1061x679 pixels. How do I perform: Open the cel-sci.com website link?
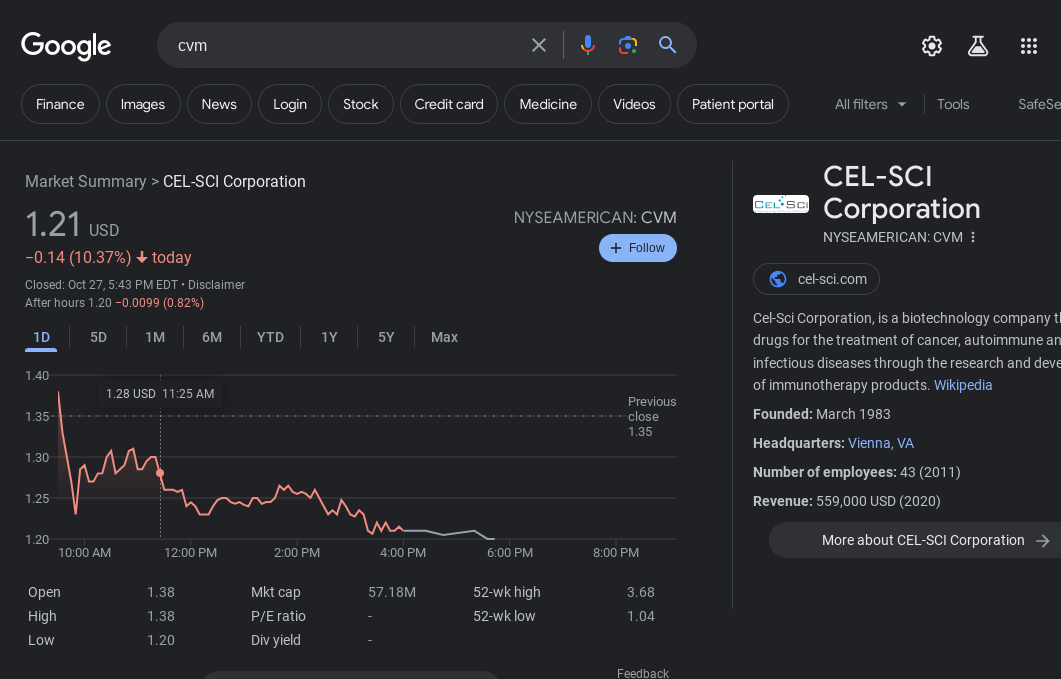click(x=816, y=279)
